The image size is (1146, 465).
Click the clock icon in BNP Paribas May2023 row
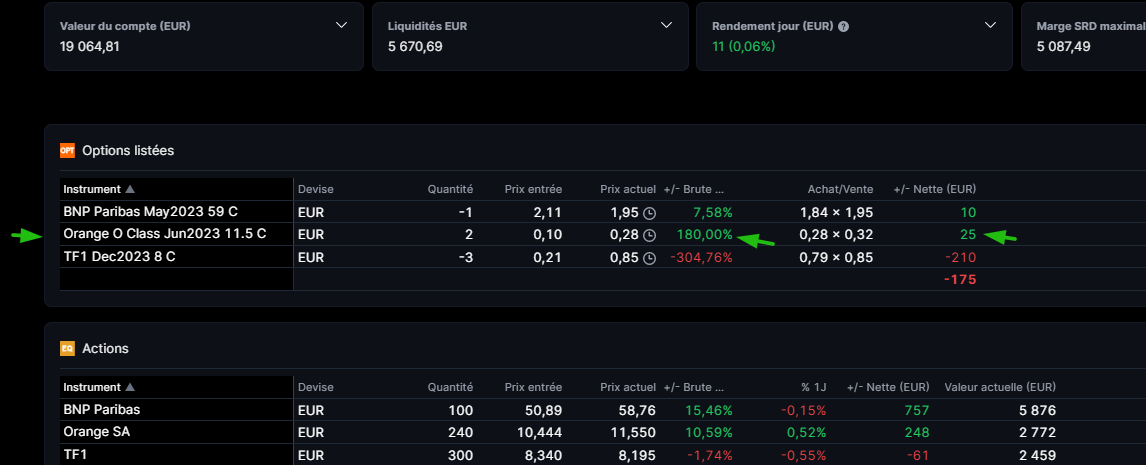pyautogui.click(x=649, y=213)
